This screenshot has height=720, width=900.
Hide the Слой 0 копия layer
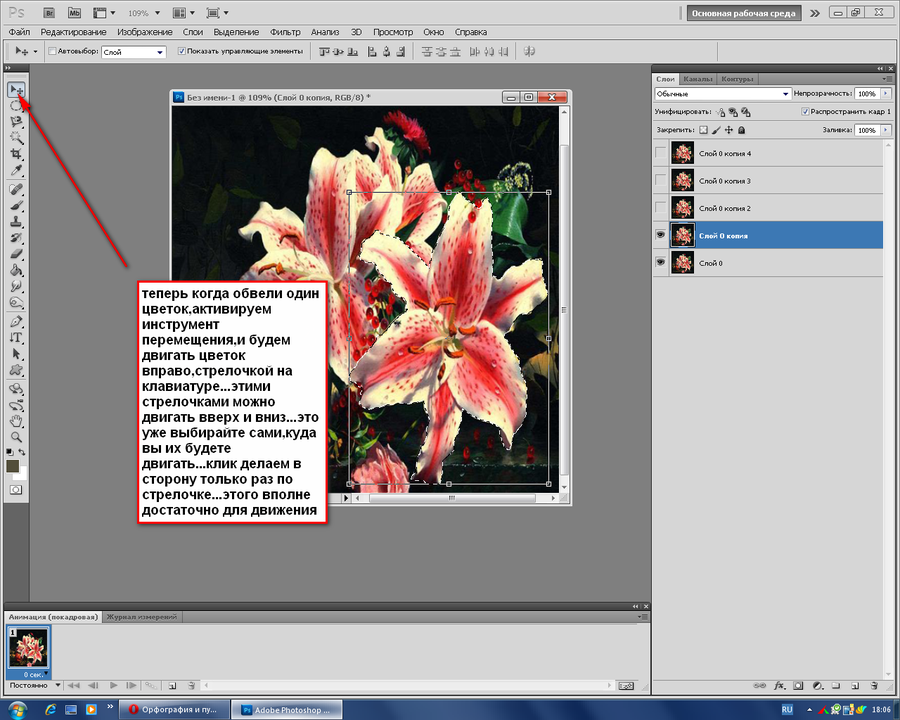pos(661,235)
